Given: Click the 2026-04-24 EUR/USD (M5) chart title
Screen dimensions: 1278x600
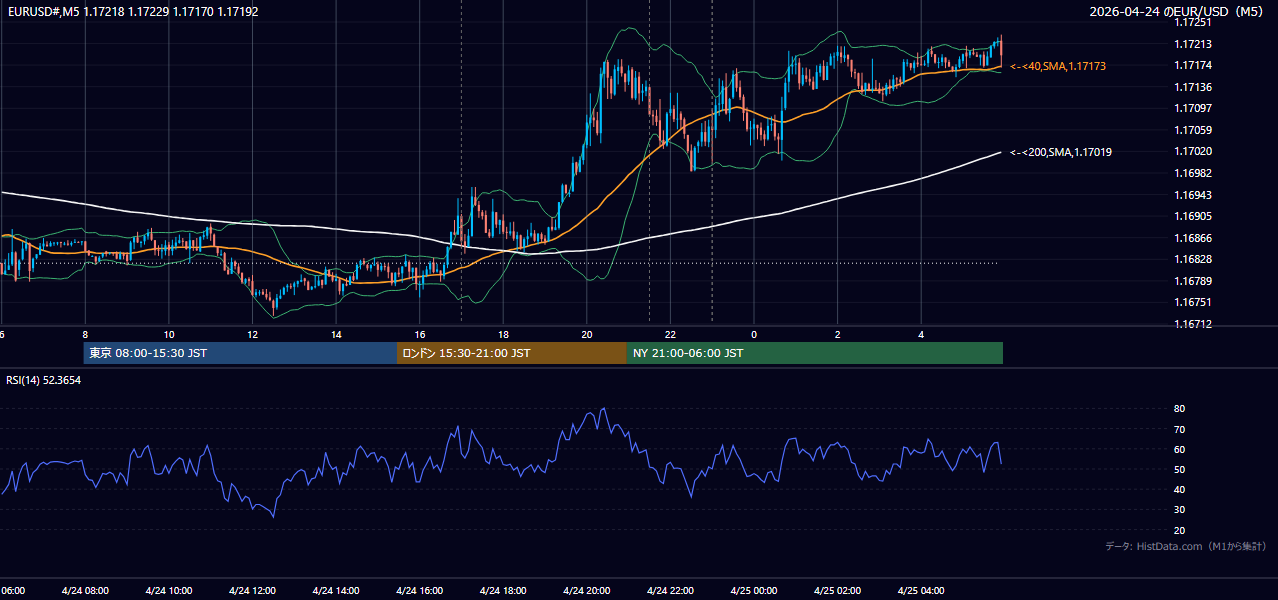Looking at the screenshot, I should pos(1177,12).
